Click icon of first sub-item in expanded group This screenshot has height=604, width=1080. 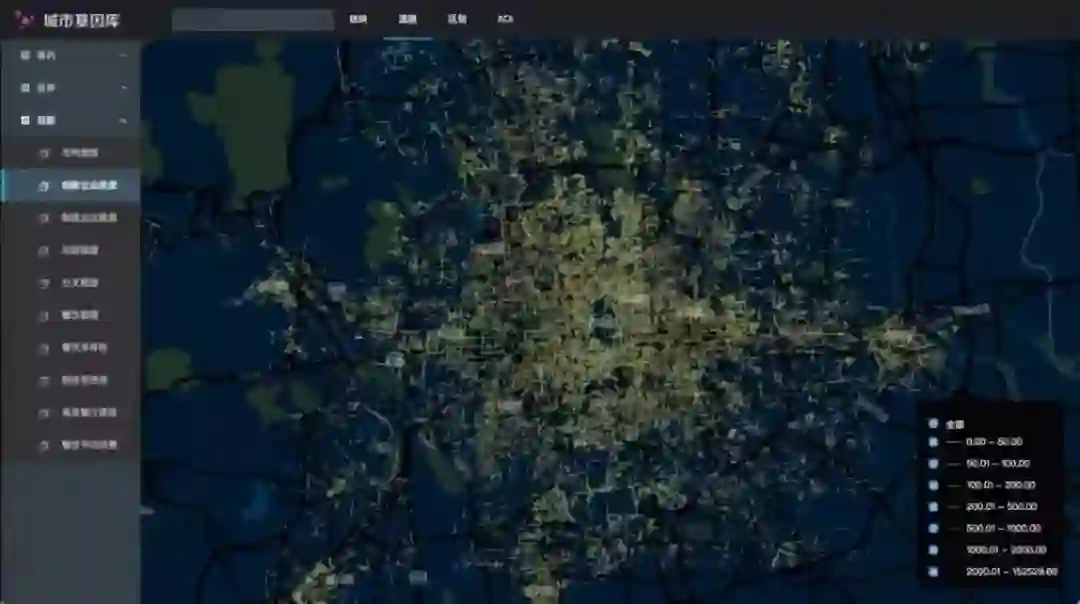point(44,153)
